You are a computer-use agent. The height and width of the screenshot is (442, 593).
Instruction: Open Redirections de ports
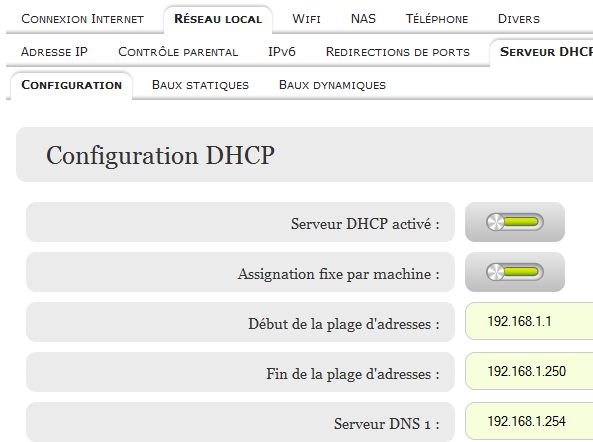[398, 52]
